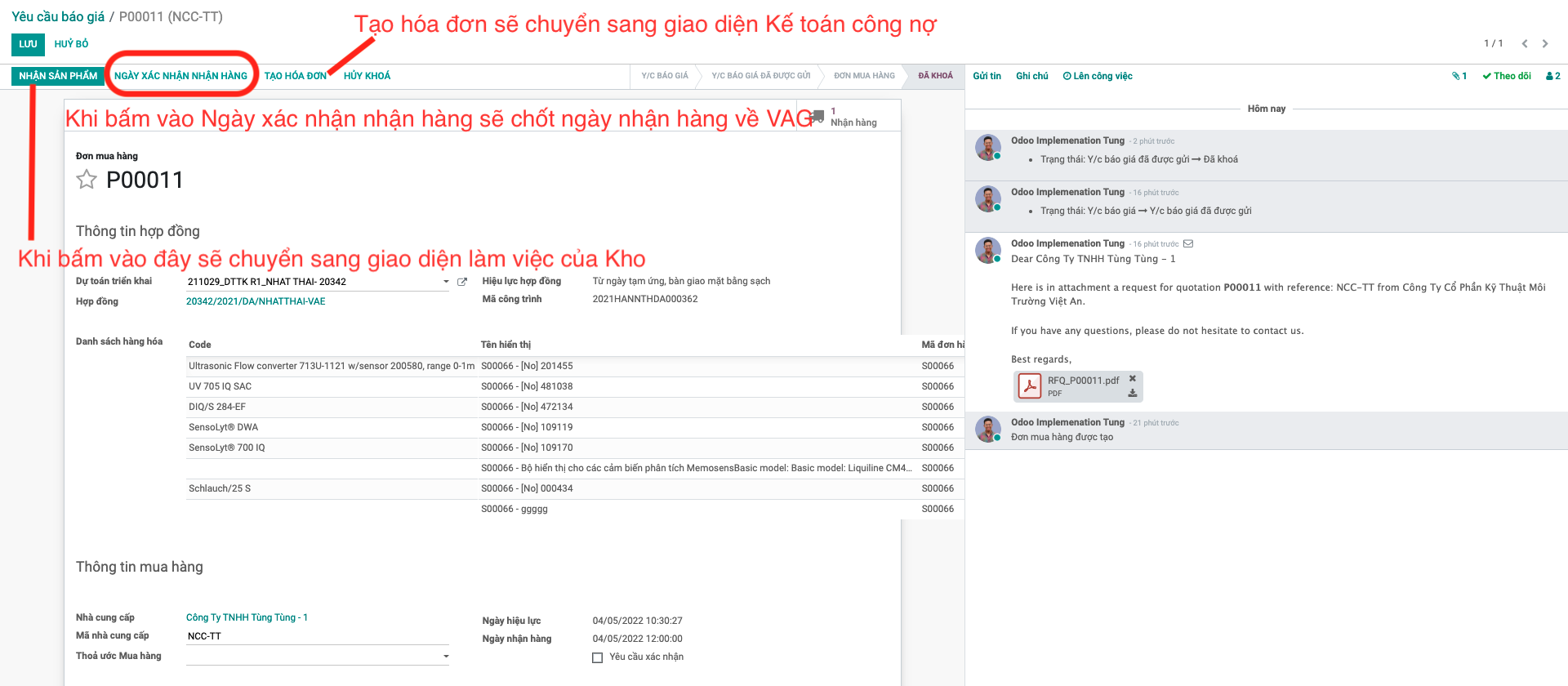The height and width of the screenshot is (686, 1568).
Task: Click the Ngày nhận hàng value 04/05/2022 12:00:00
Action: pos(638,639)
